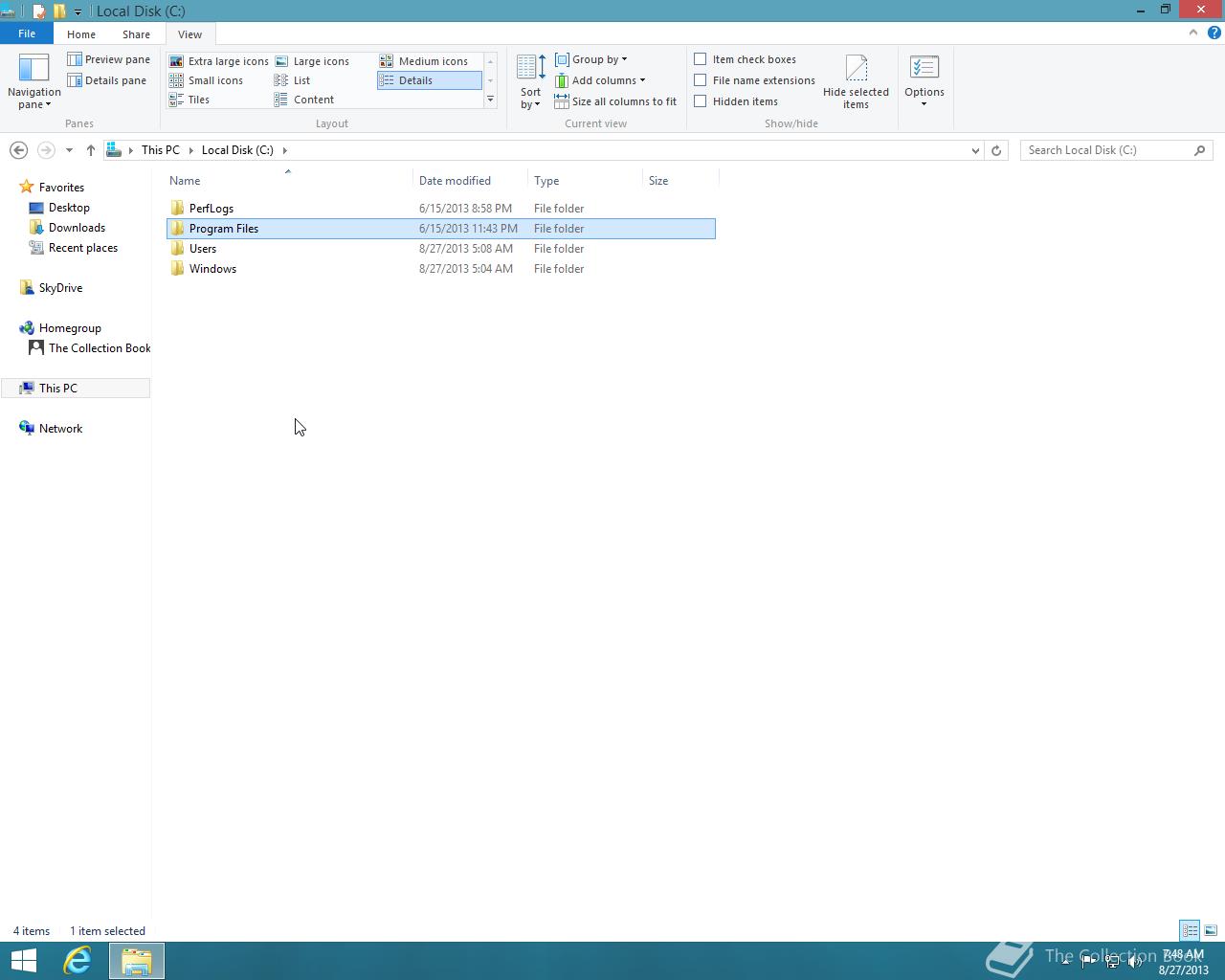
Task: Sort by the Type column header
Action: [x=585, y=180]
